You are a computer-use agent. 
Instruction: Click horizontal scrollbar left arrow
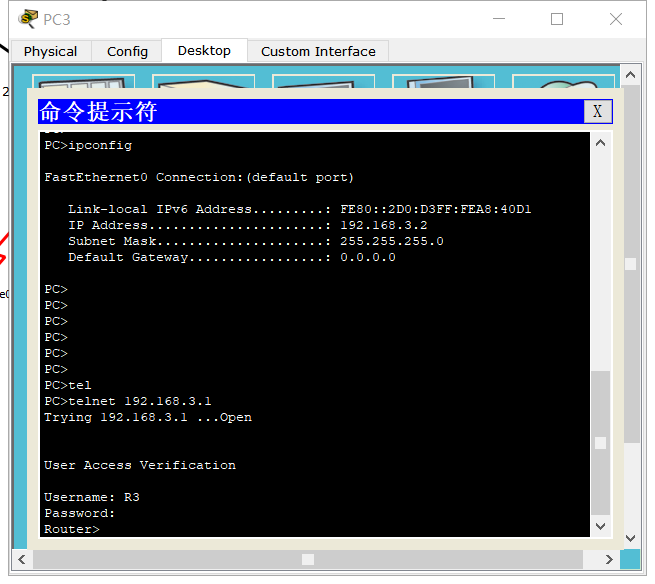coord(22,559)
